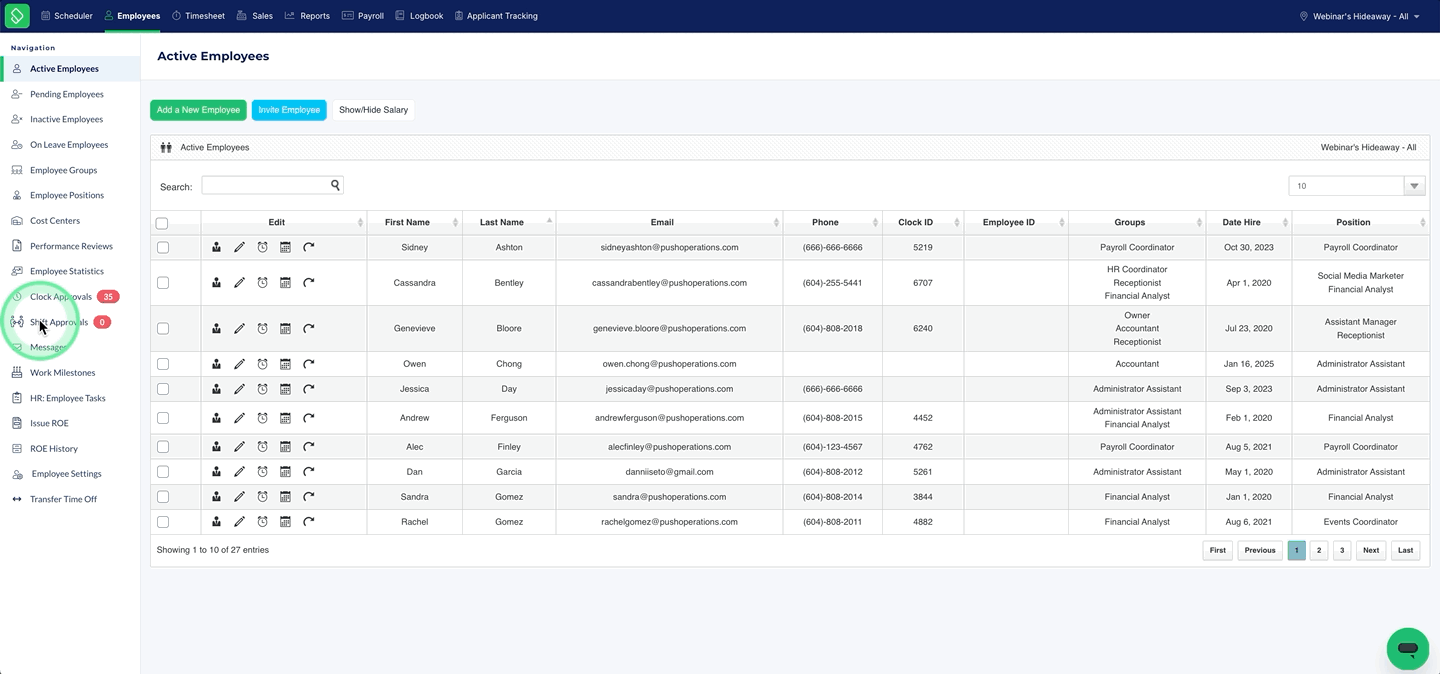The width and height of the screenshot is (1440, 674).
Task: Go to page 2 of employees
Action: click(1319, 550)
